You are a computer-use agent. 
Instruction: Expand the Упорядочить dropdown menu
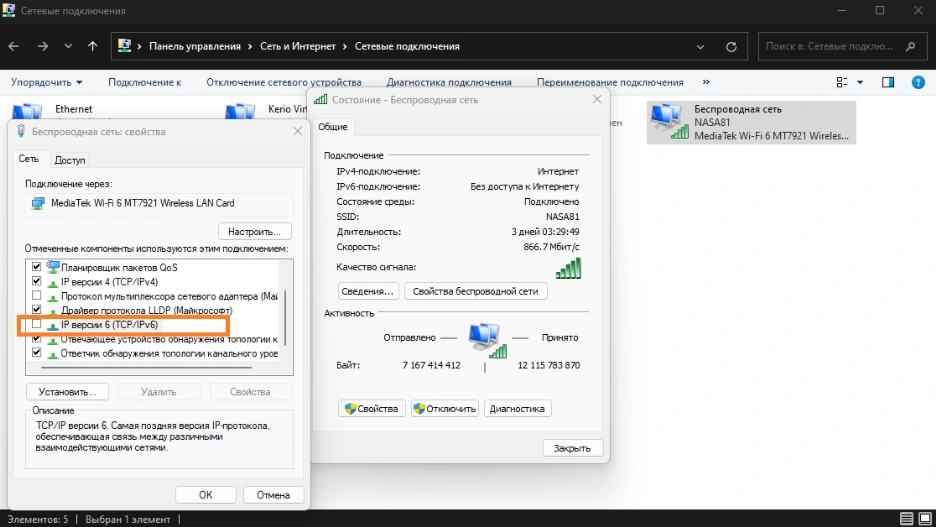point(47,82)
